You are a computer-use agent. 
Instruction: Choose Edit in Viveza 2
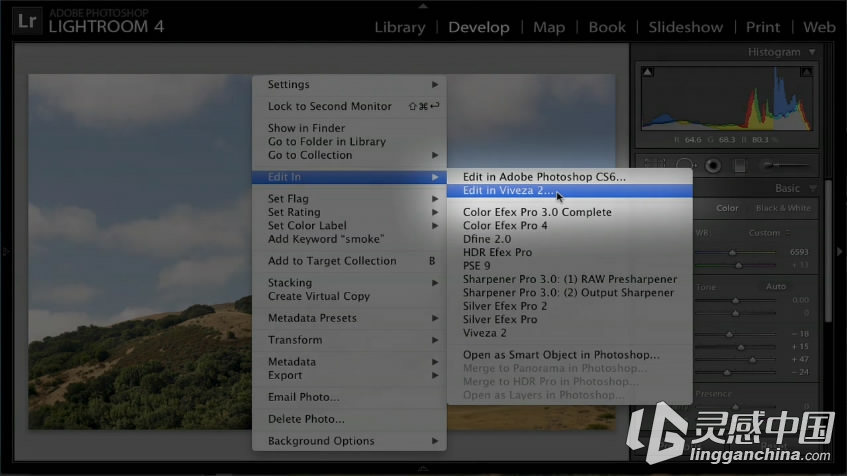tap(569, 190)
